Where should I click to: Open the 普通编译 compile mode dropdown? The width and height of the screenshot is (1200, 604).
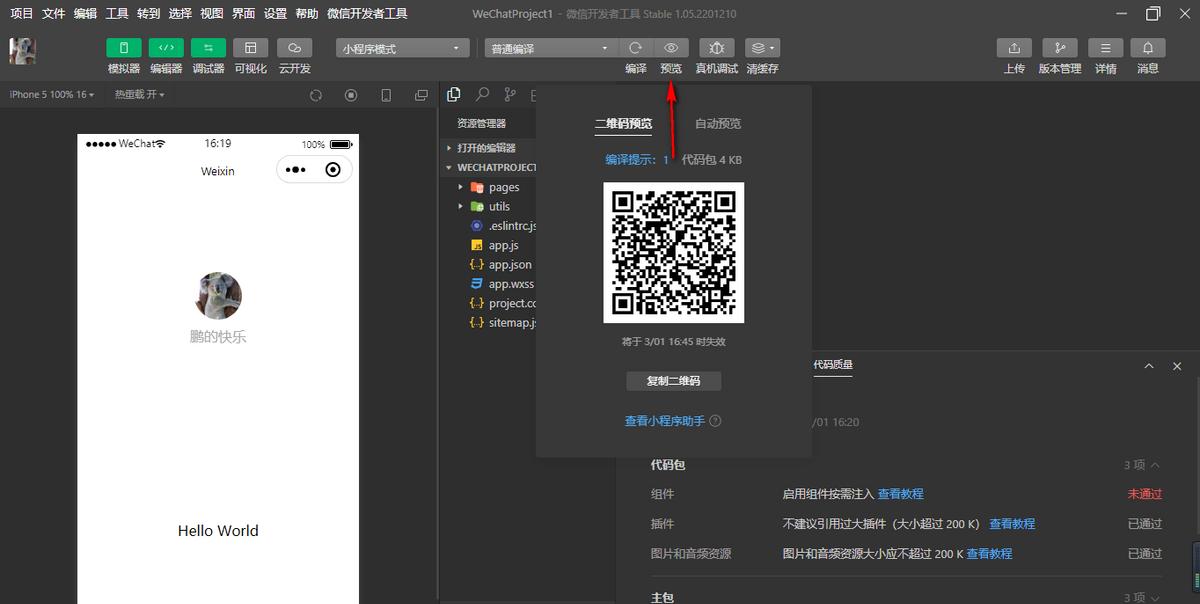tap(548, 47)
